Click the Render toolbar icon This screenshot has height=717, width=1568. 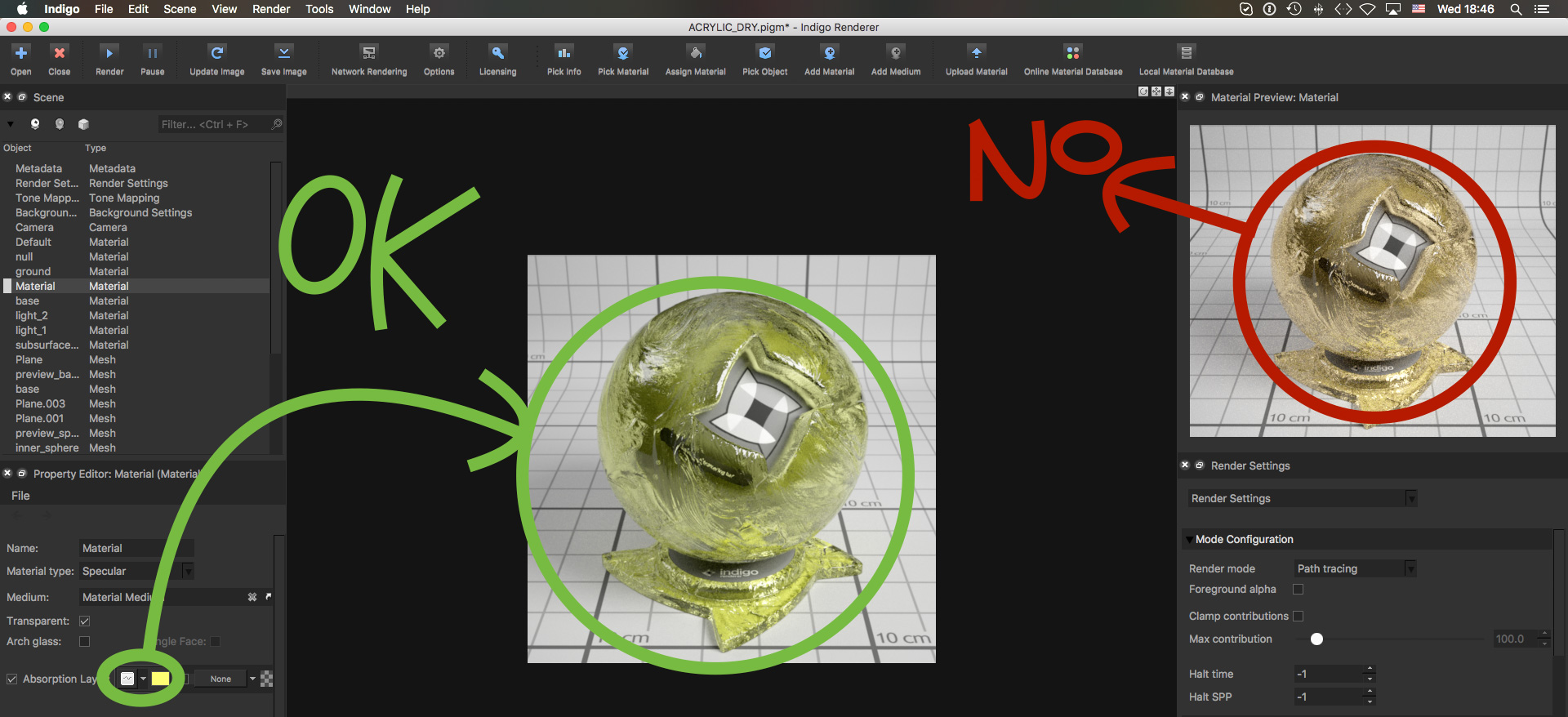[109, 53]
